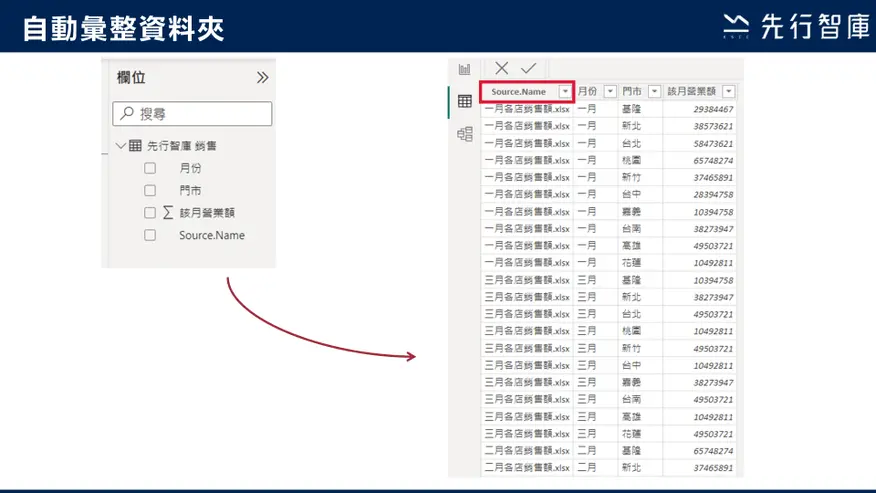The width and height of the screenshot is (876, 493).
Task: Check the 月份 field checkbox
Action: pyautogui.click(x=150, y=168)
